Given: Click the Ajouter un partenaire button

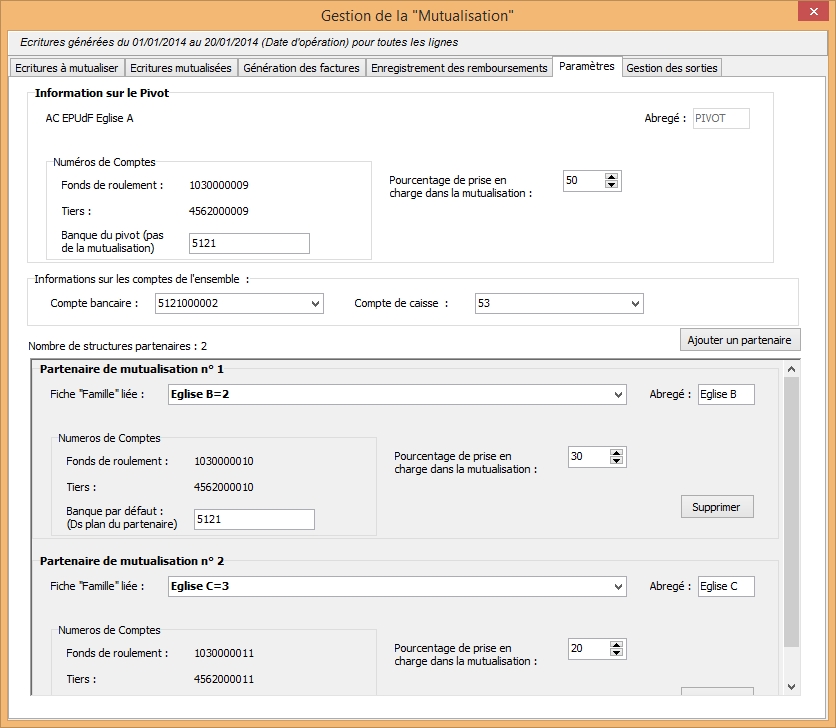Looking at the screenshot, I should point(739,340).
